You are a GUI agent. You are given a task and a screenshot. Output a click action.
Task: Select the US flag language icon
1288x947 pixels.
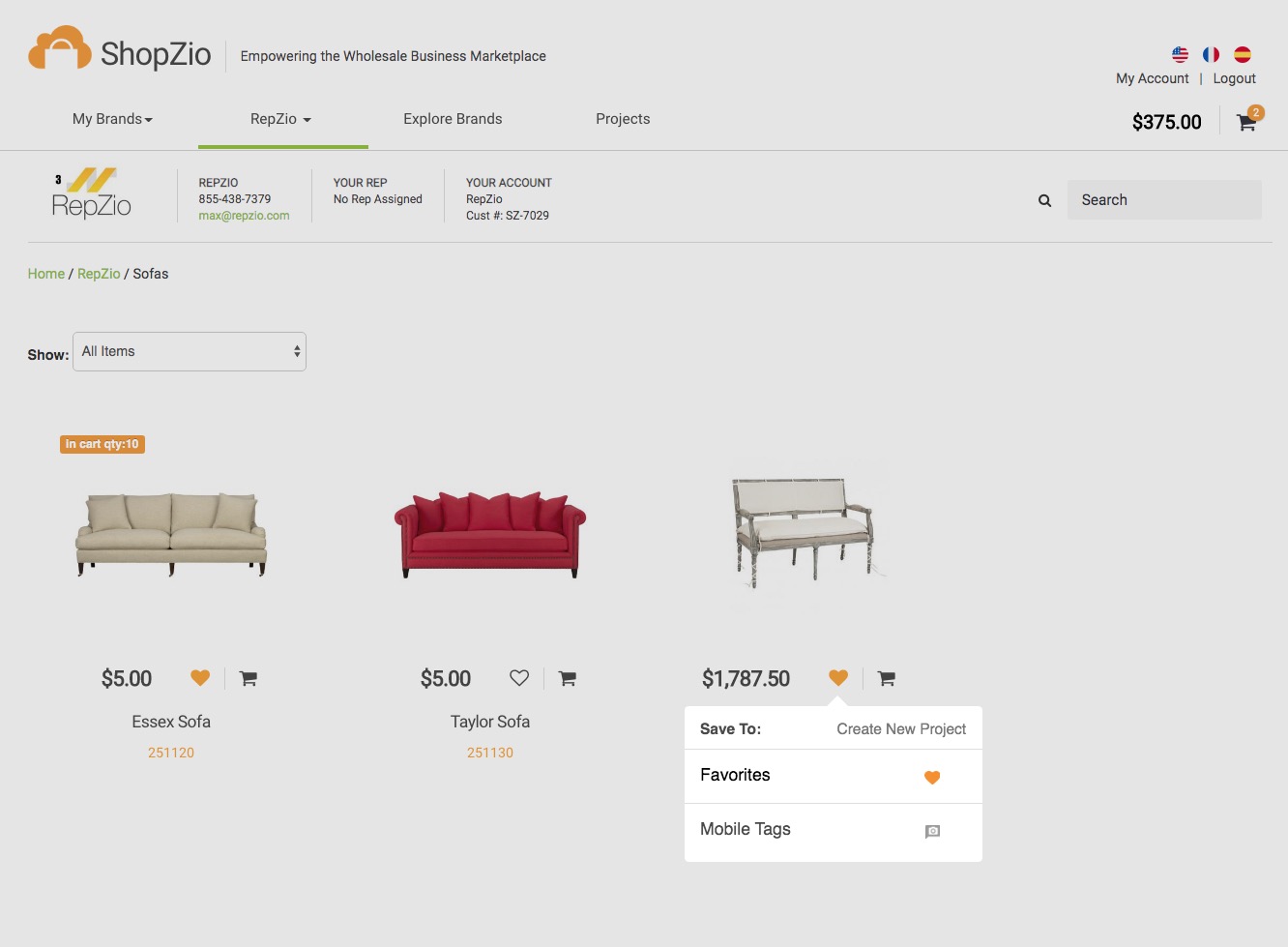(1180, 54)
